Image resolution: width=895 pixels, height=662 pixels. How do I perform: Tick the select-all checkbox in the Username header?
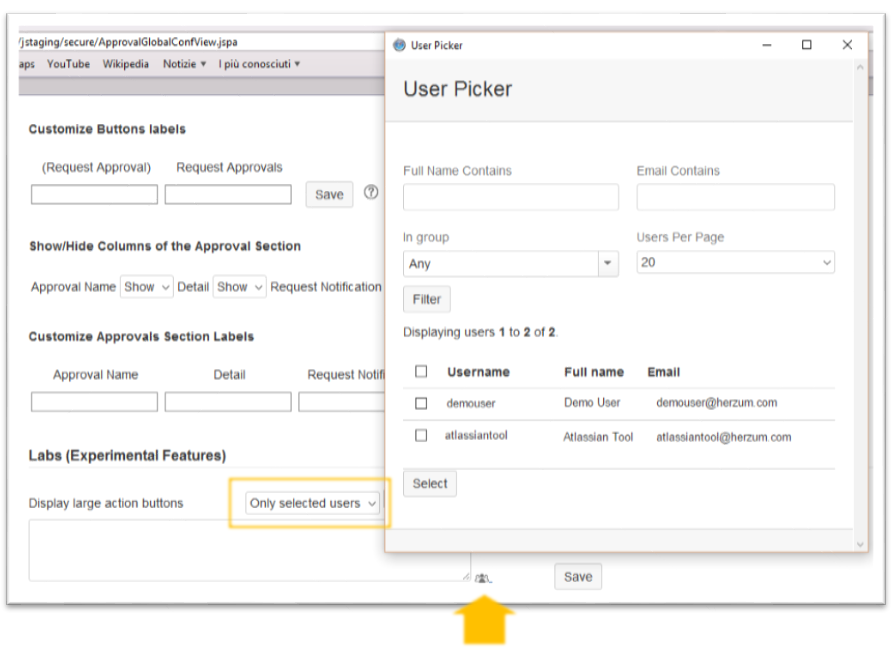tap(421, 371)
